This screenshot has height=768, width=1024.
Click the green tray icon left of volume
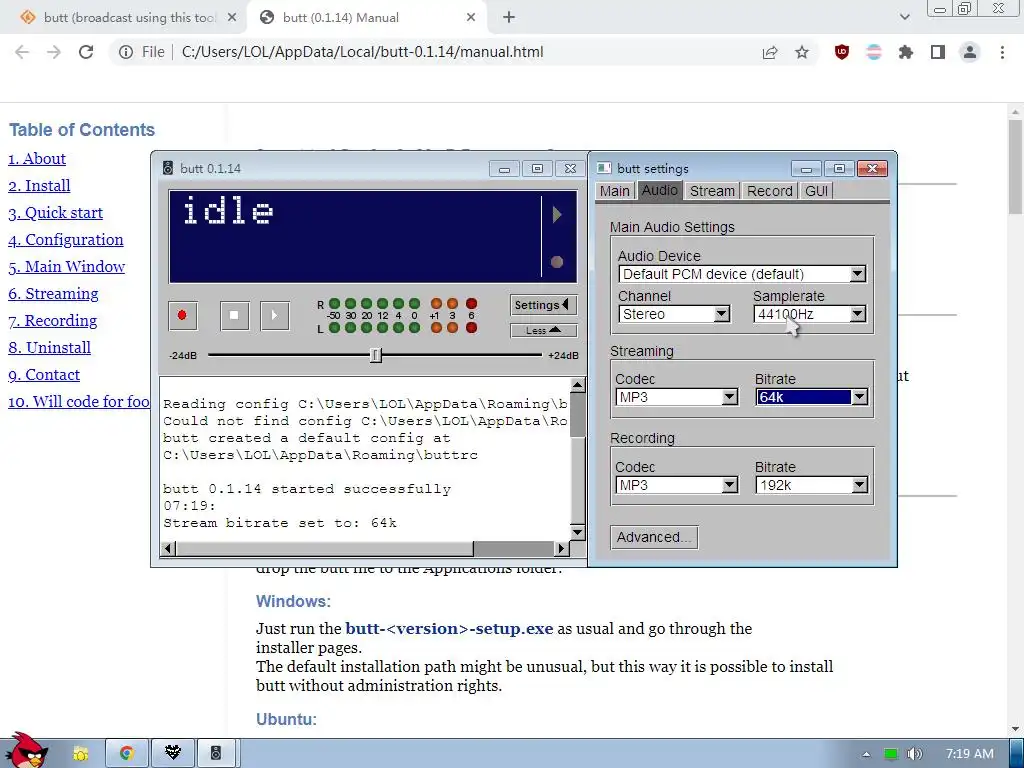pos(891,754)
